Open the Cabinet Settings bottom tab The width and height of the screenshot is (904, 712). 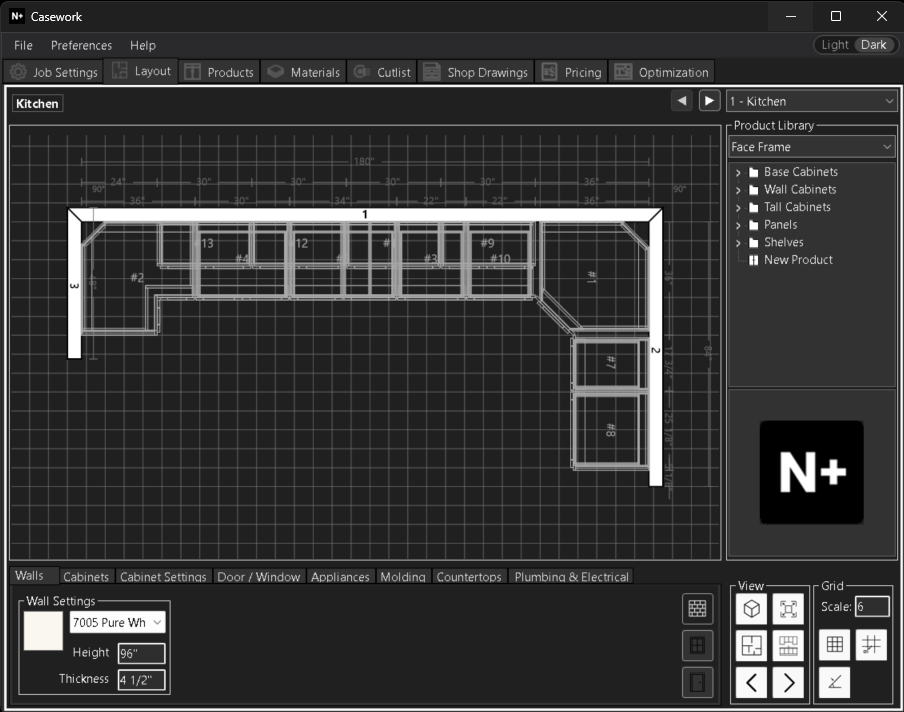[x=163, y=577]
